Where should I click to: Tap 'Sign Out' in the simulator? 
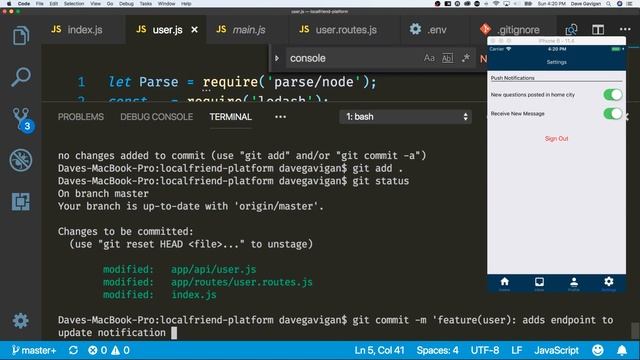(x=556, y=139)
